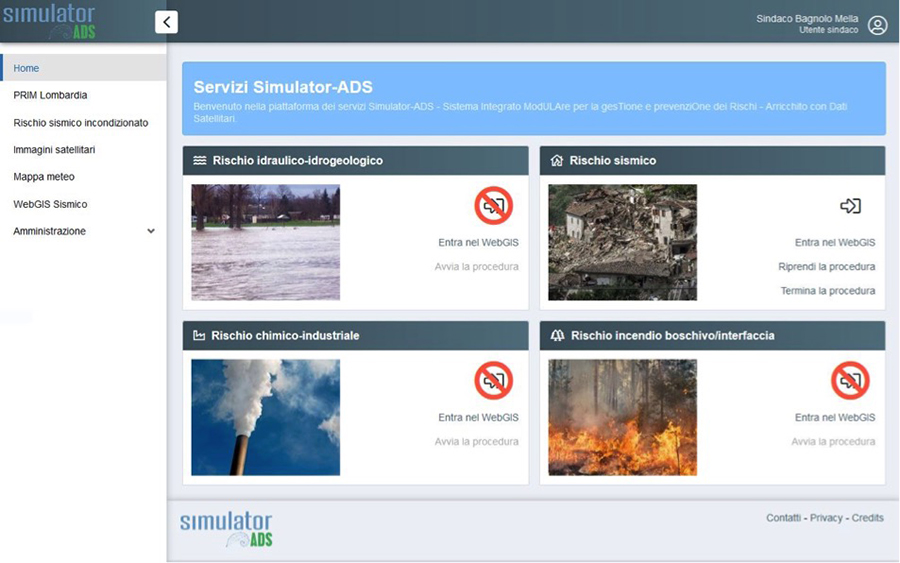This screenshot has height=563, width=900.
Task: Click Avvia la procedura in Rischio incendio boschivo
Action: (x=833, y=442)
